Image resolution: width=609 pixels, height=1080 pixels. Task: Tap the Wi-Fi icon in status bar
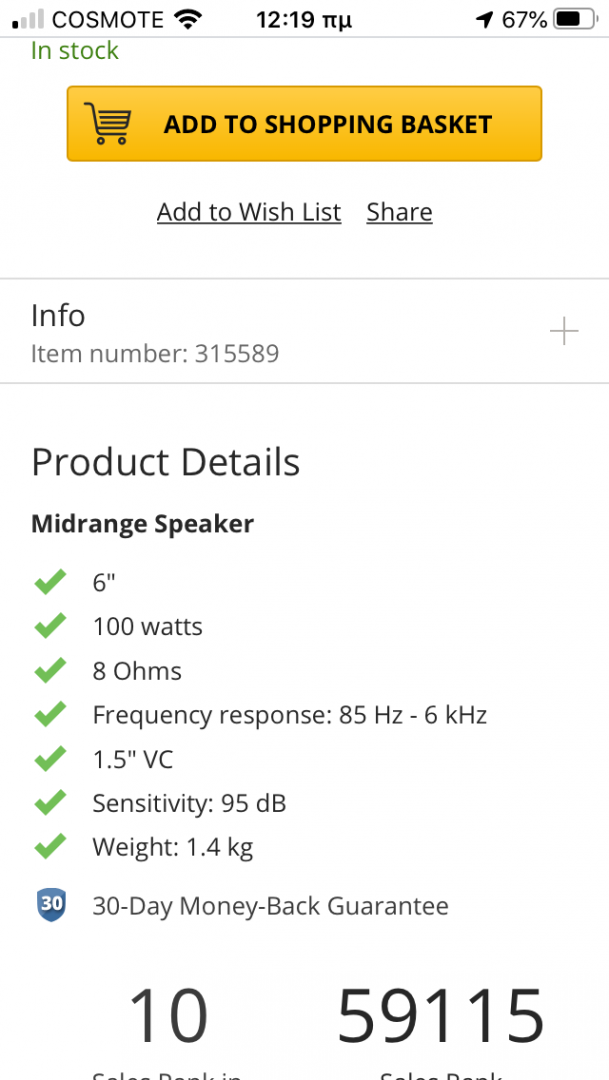coord(186,19)
